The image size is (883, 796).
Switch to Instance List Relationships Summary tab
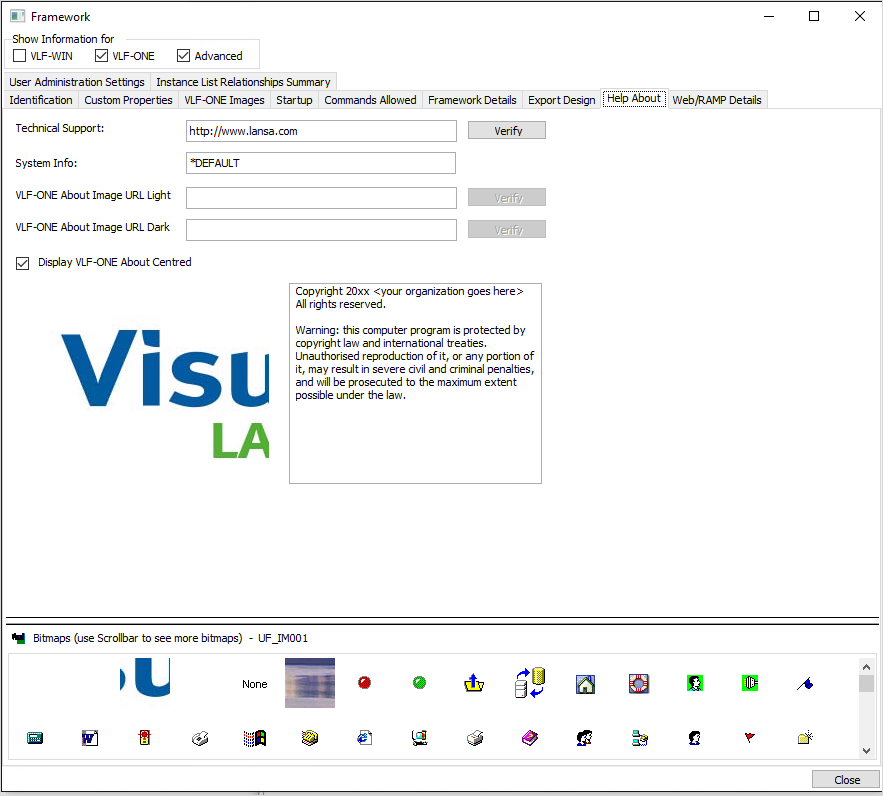(x=243, y=82)
